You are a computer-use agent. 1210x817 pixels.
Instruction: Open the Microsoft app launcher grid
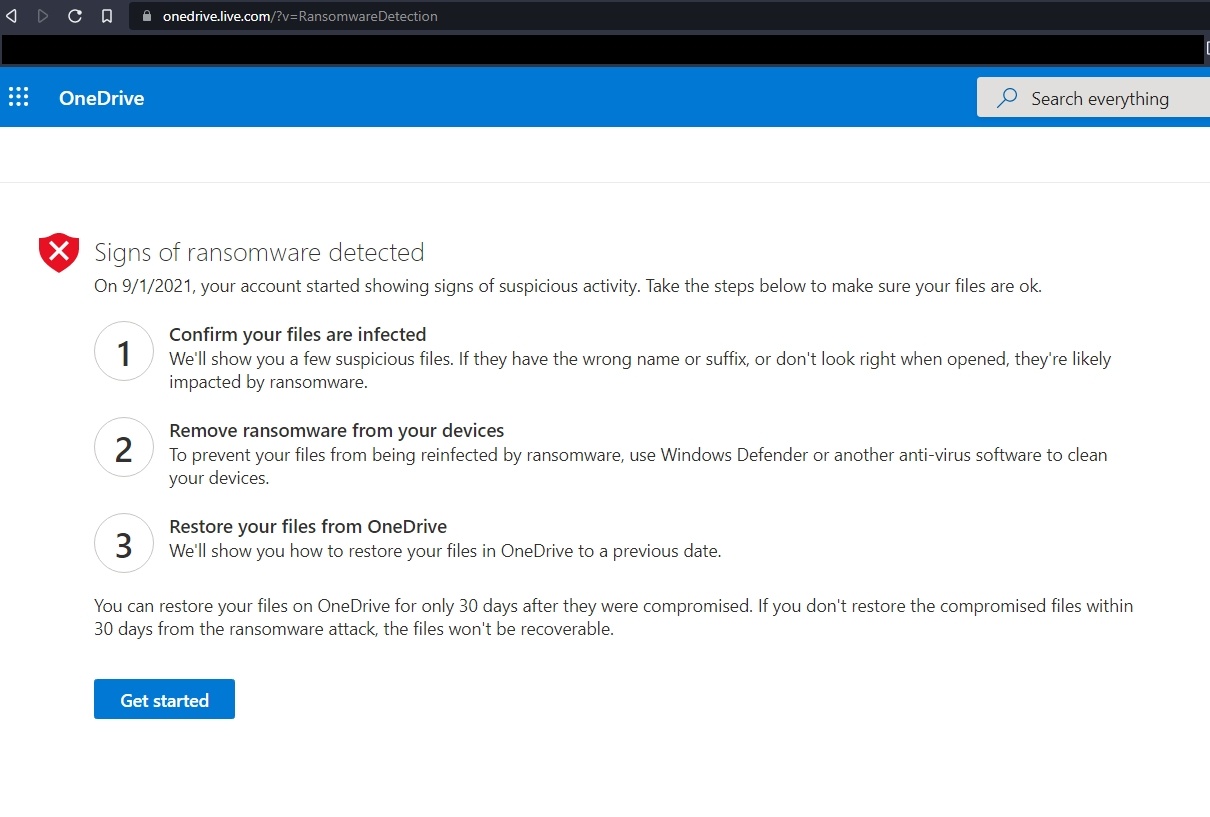pos(19,97)
